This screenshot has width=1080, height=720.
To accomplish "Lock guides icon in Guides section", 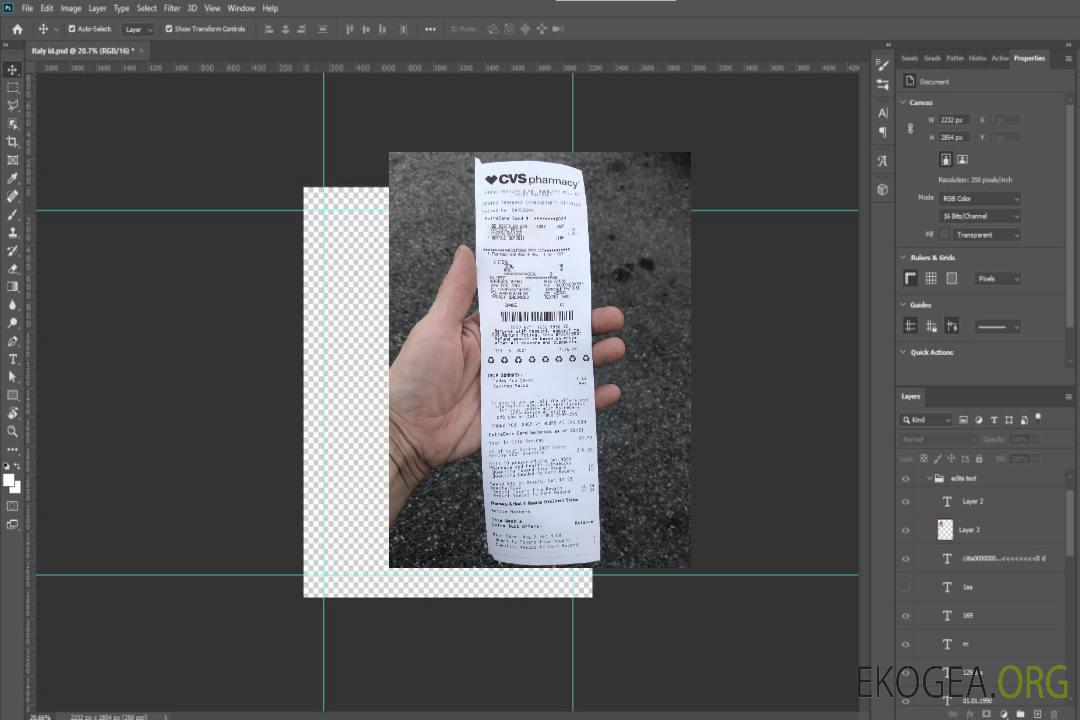I will pyautogui.click(x=931, y=327).
